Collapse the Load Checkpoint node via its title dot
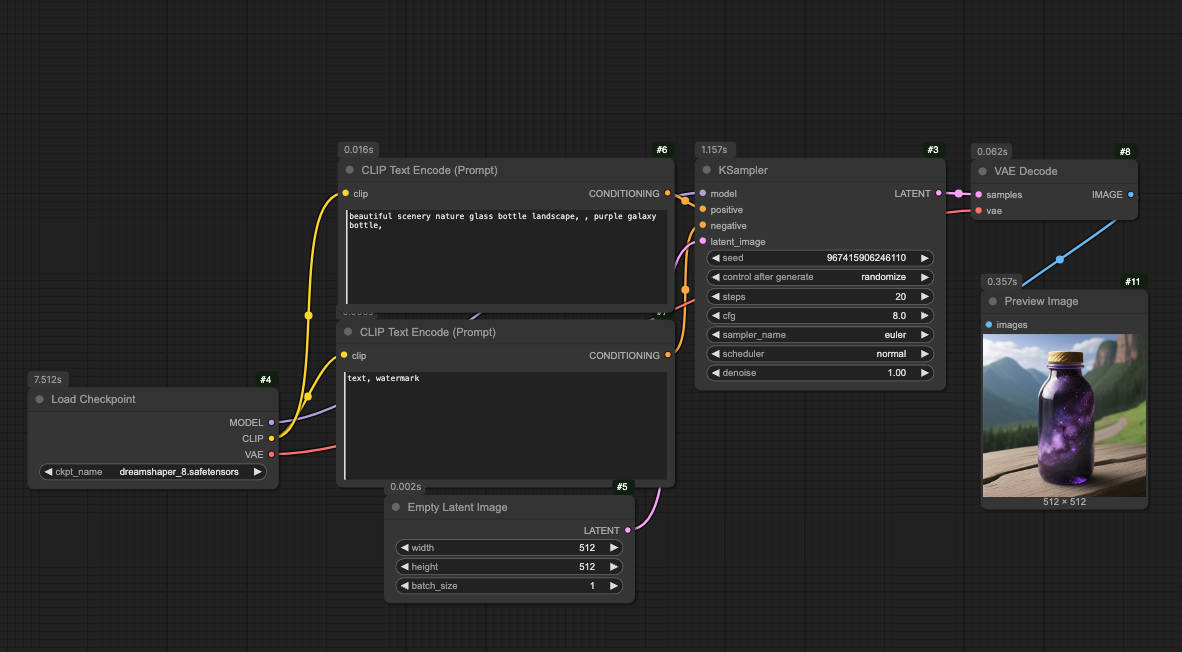This screenshot has width=1182, height=652. (x=40, y=399)
